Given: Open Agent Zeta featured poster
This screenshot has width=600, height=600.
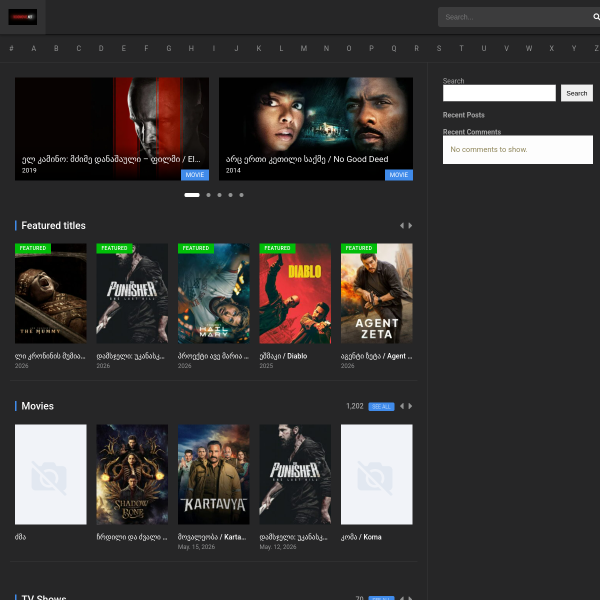Looking at the screenshot, I should tap(377, 293).
